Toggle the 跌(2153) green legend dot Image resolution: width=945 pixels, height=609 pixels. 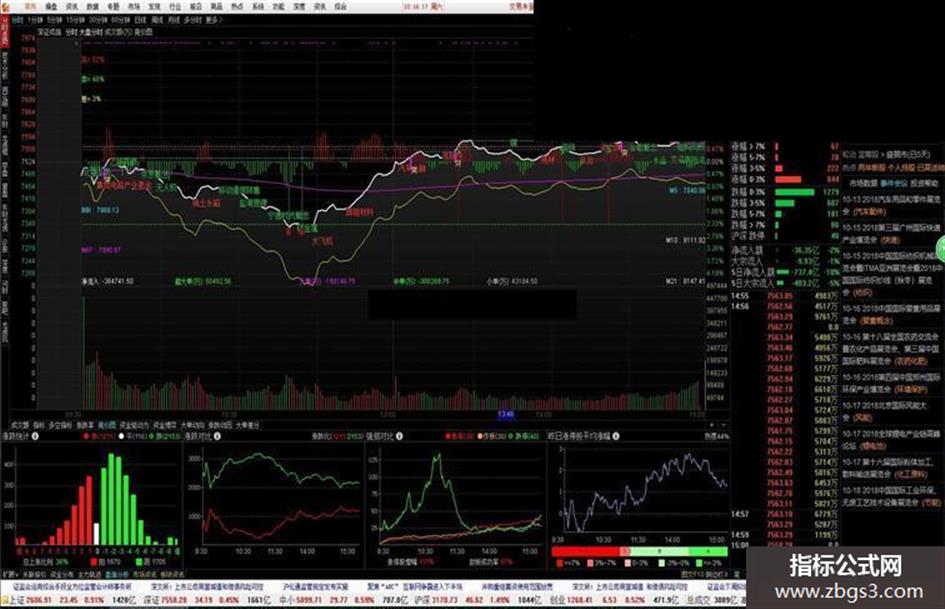click(151, 436)
